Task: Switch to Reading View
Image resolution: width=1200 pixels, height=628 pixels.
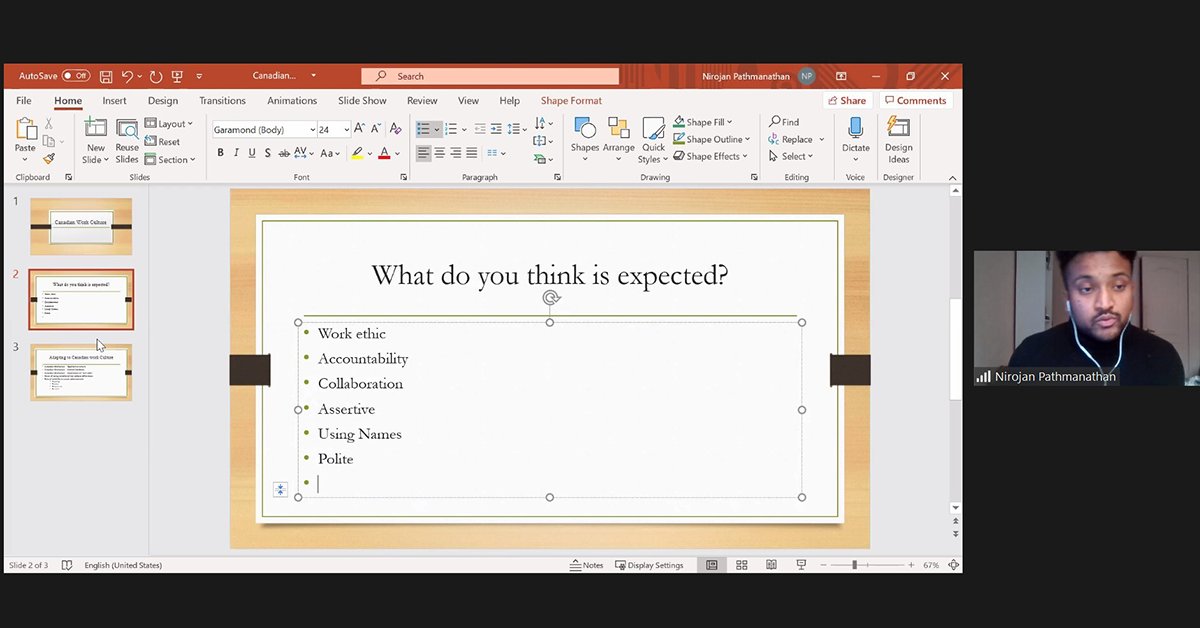Action: 771,565
